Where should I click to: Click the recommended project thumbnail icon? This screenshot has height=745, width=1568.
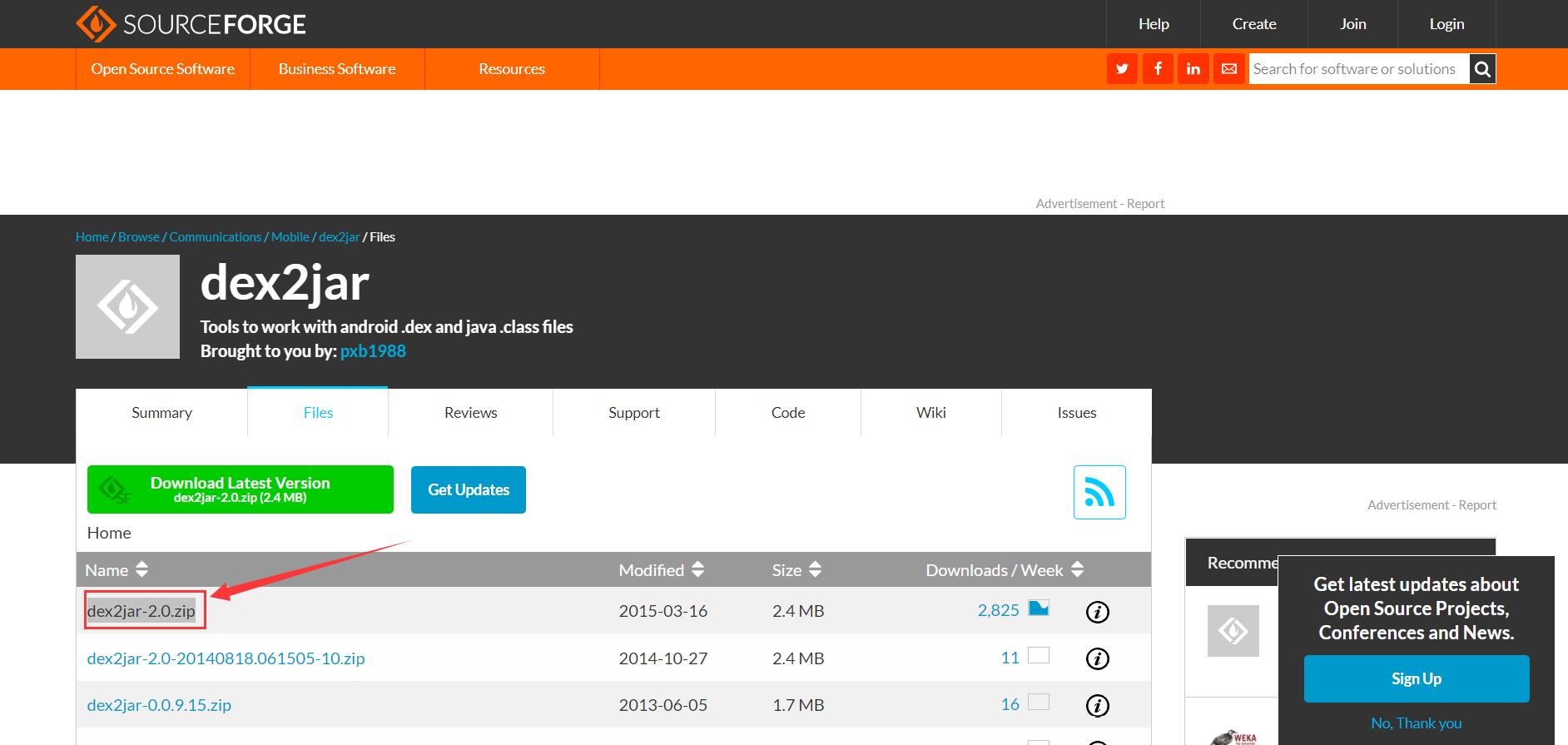[x=1233, y=631]
